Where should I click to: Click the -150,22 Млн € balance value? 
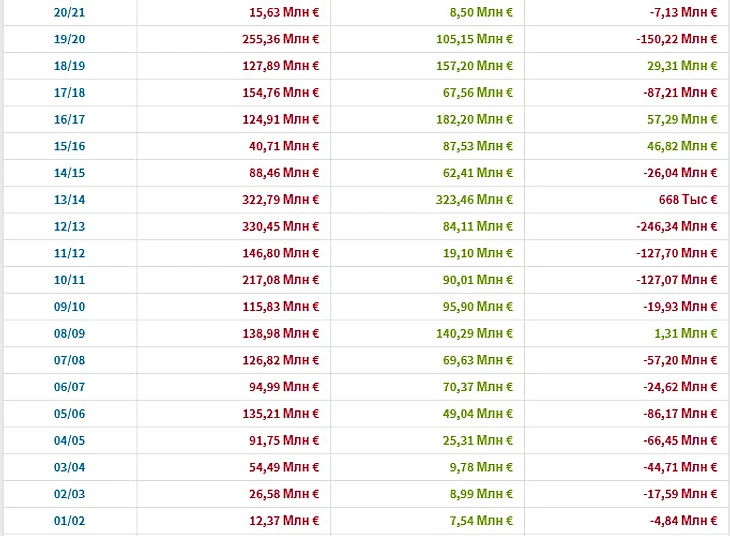coord(676,39)
